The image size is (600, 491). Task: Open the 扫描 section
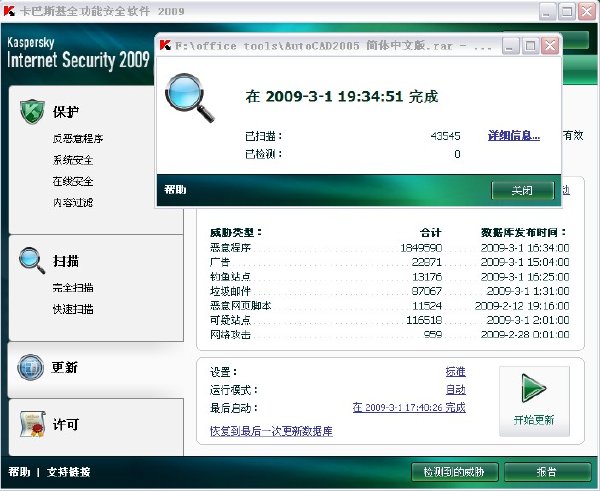66,261
